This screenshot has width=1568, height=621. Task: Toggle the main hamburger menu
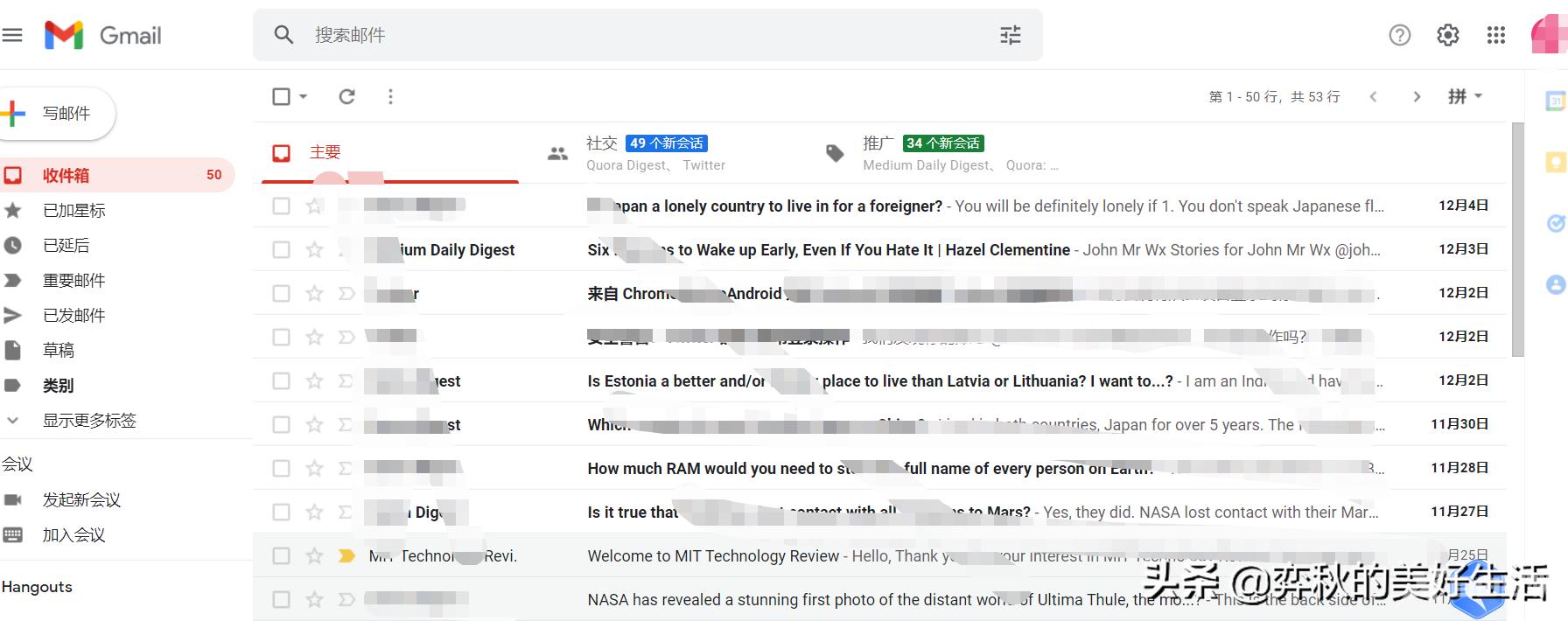[12, 35]
